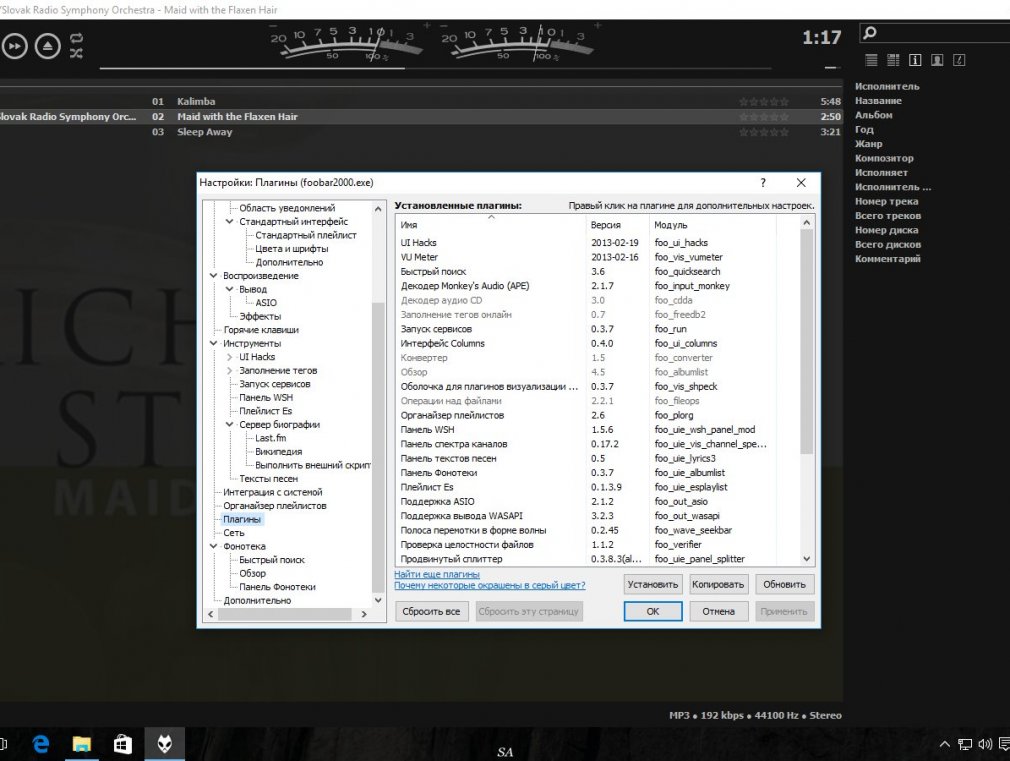Select the Панель WSH plugin row
Viewport: 1010px width, 761px height.
(597, 430)
